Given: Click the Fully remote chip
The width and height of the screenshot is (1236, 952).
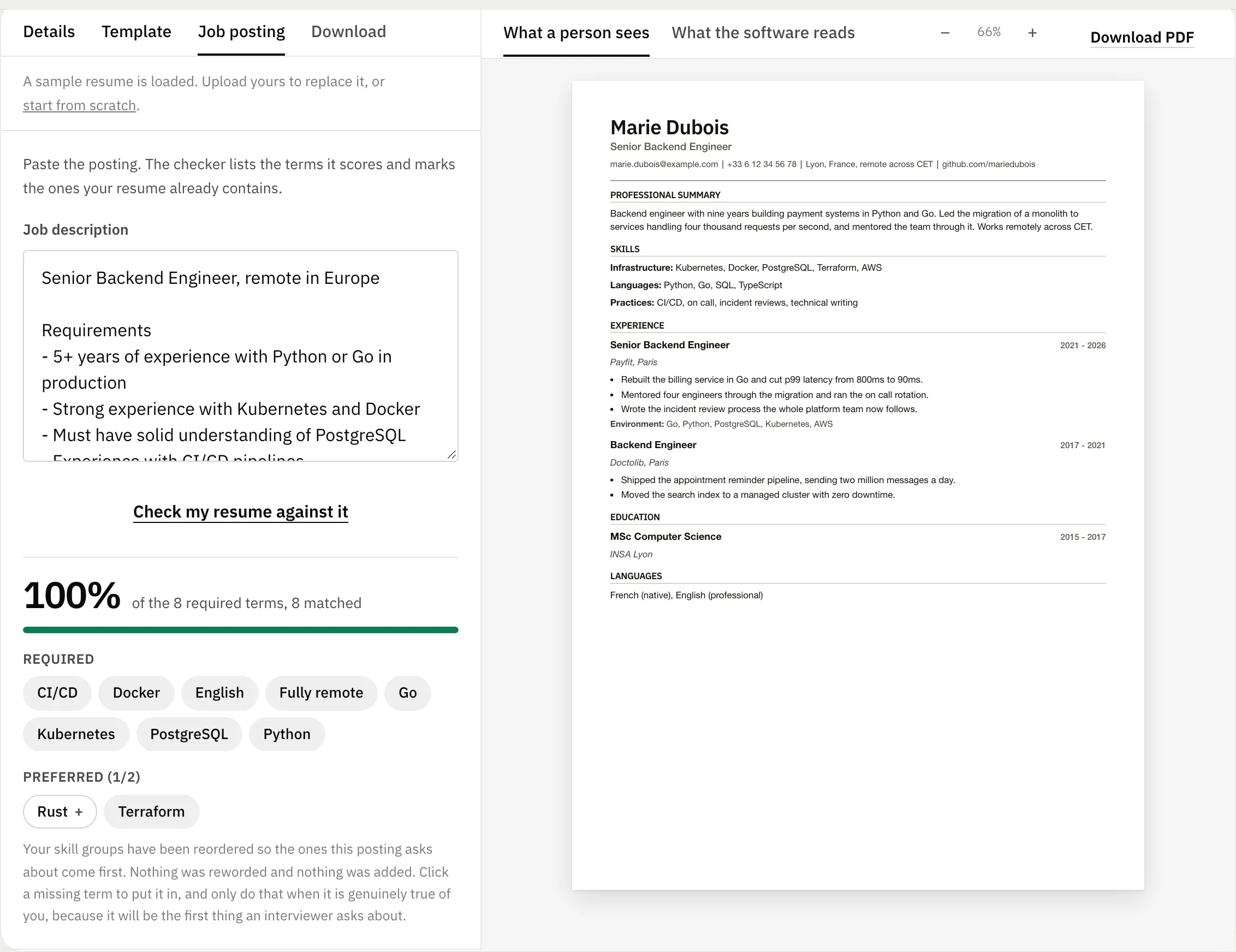Looking at the screenshot, I should point(322,693).
